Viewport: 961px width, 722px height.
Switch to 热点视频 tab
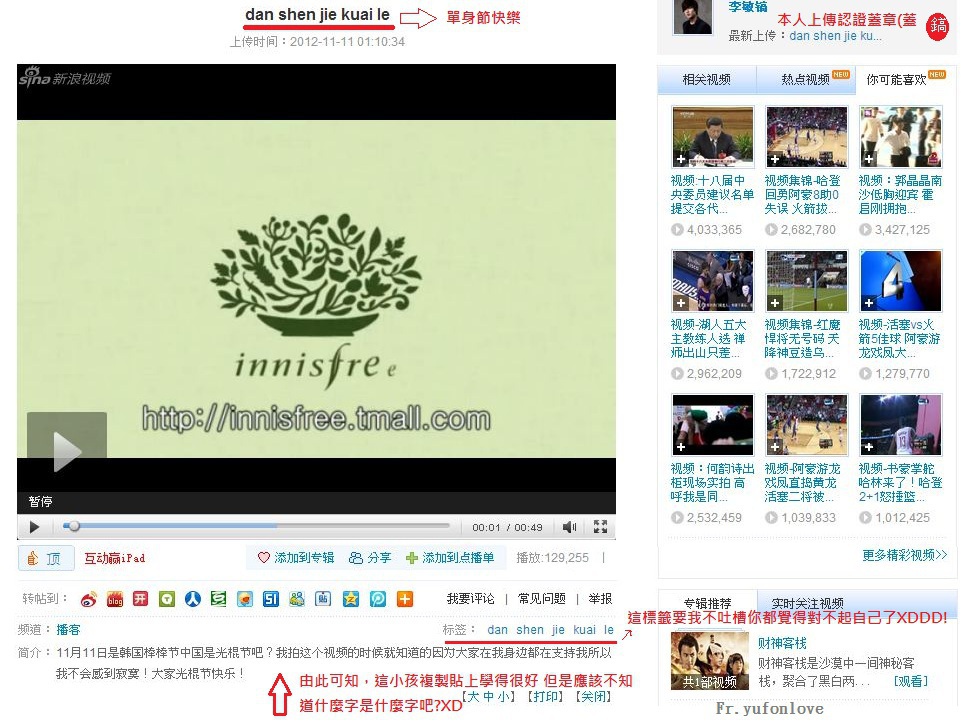click(805, 80)
